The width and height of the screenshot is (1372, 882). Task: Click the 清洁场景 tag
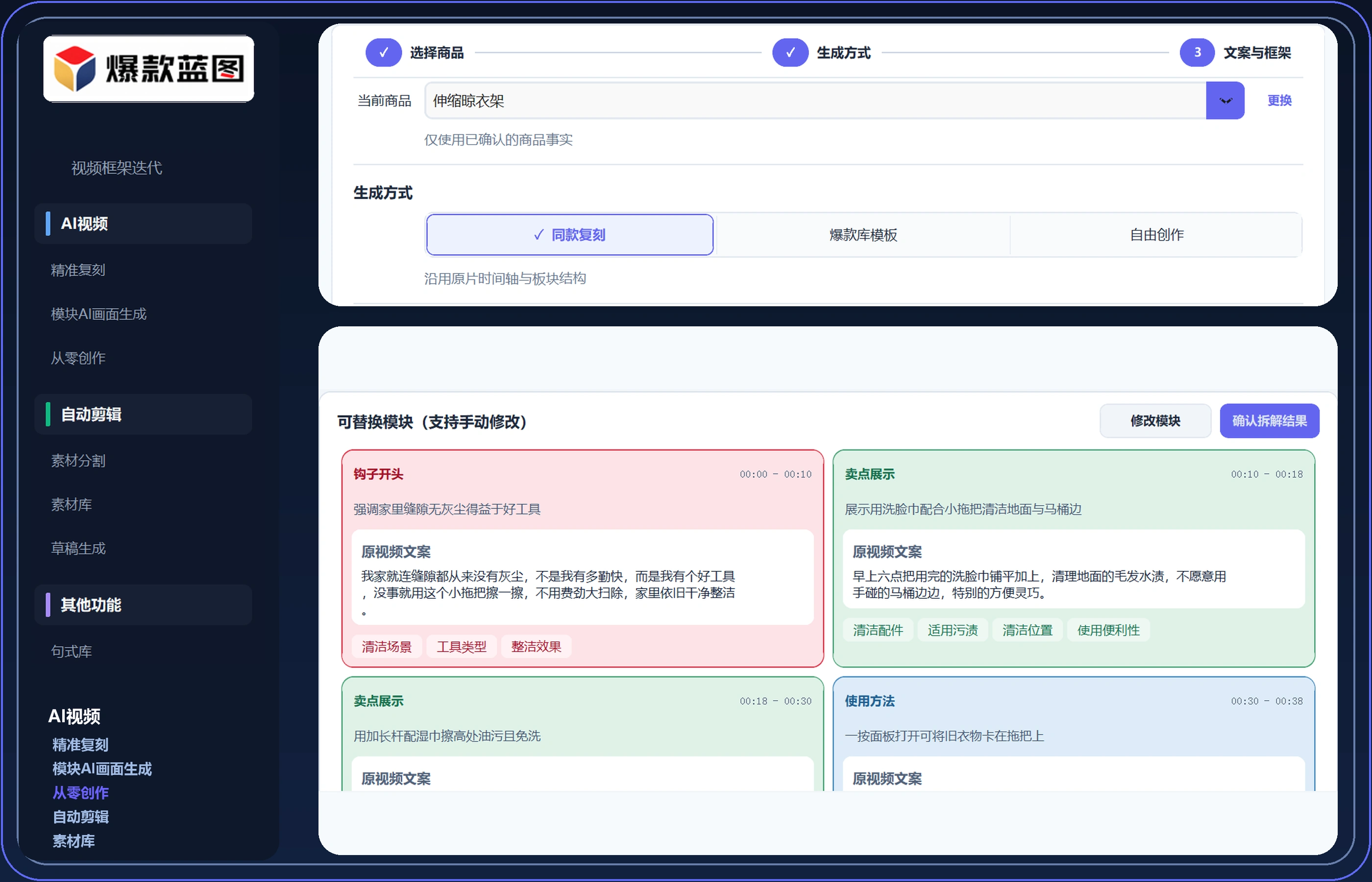coord(387,647)
